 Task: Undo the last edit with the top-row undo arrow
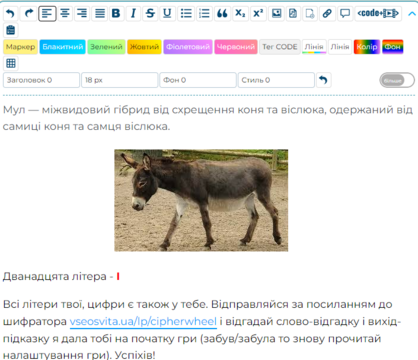(11, 14)
